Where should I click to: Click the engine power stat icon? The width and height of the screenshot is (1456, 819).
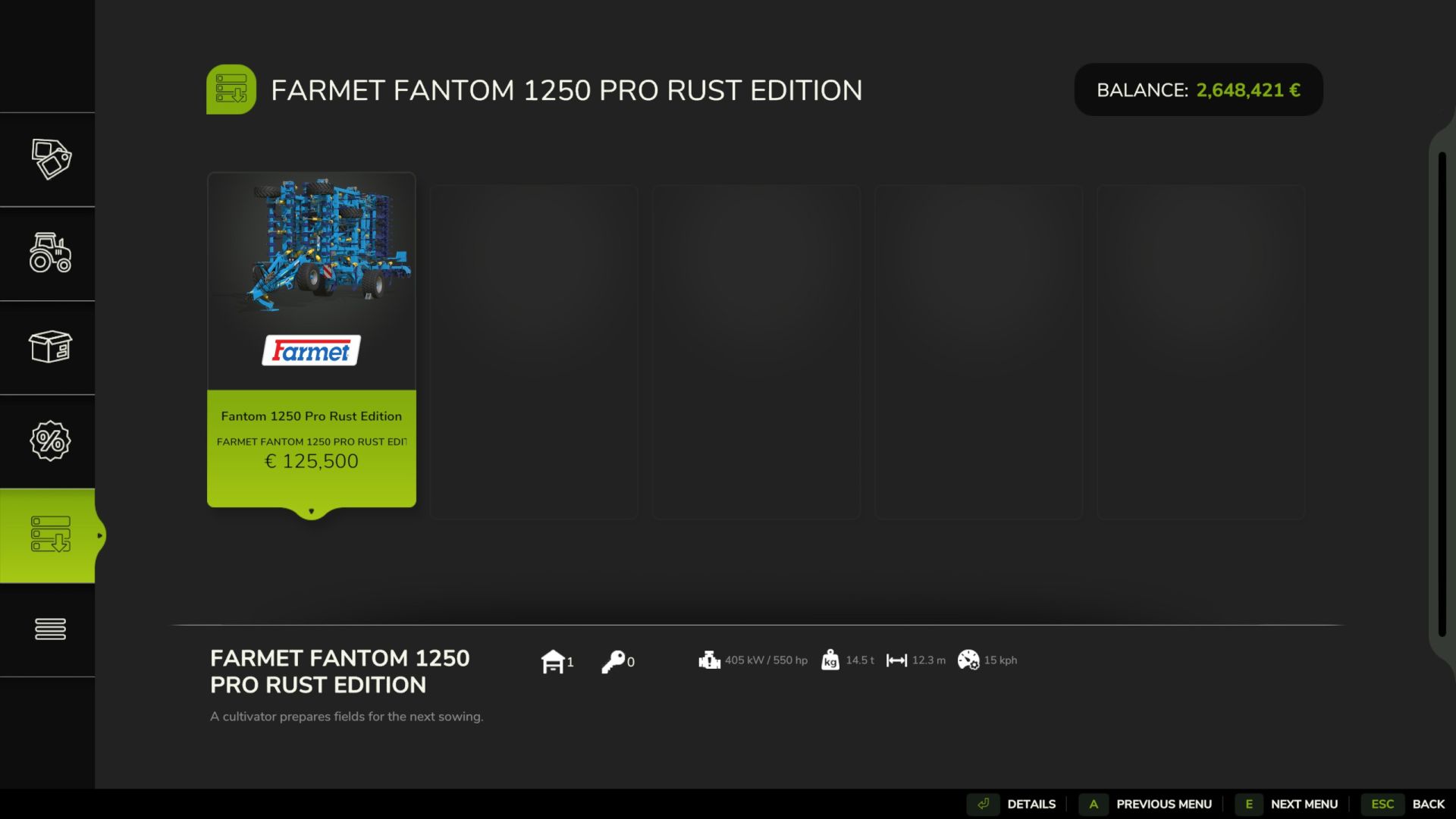709,660
